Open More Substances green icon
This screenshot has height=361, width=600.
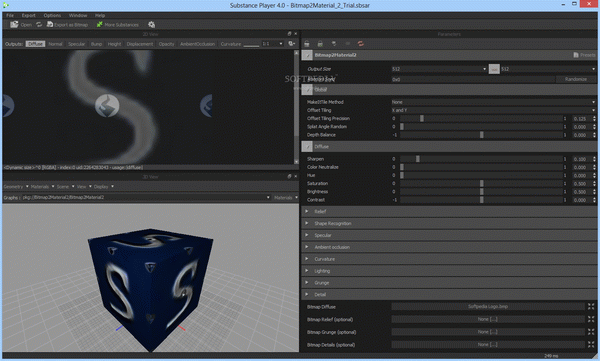point(99,25)
